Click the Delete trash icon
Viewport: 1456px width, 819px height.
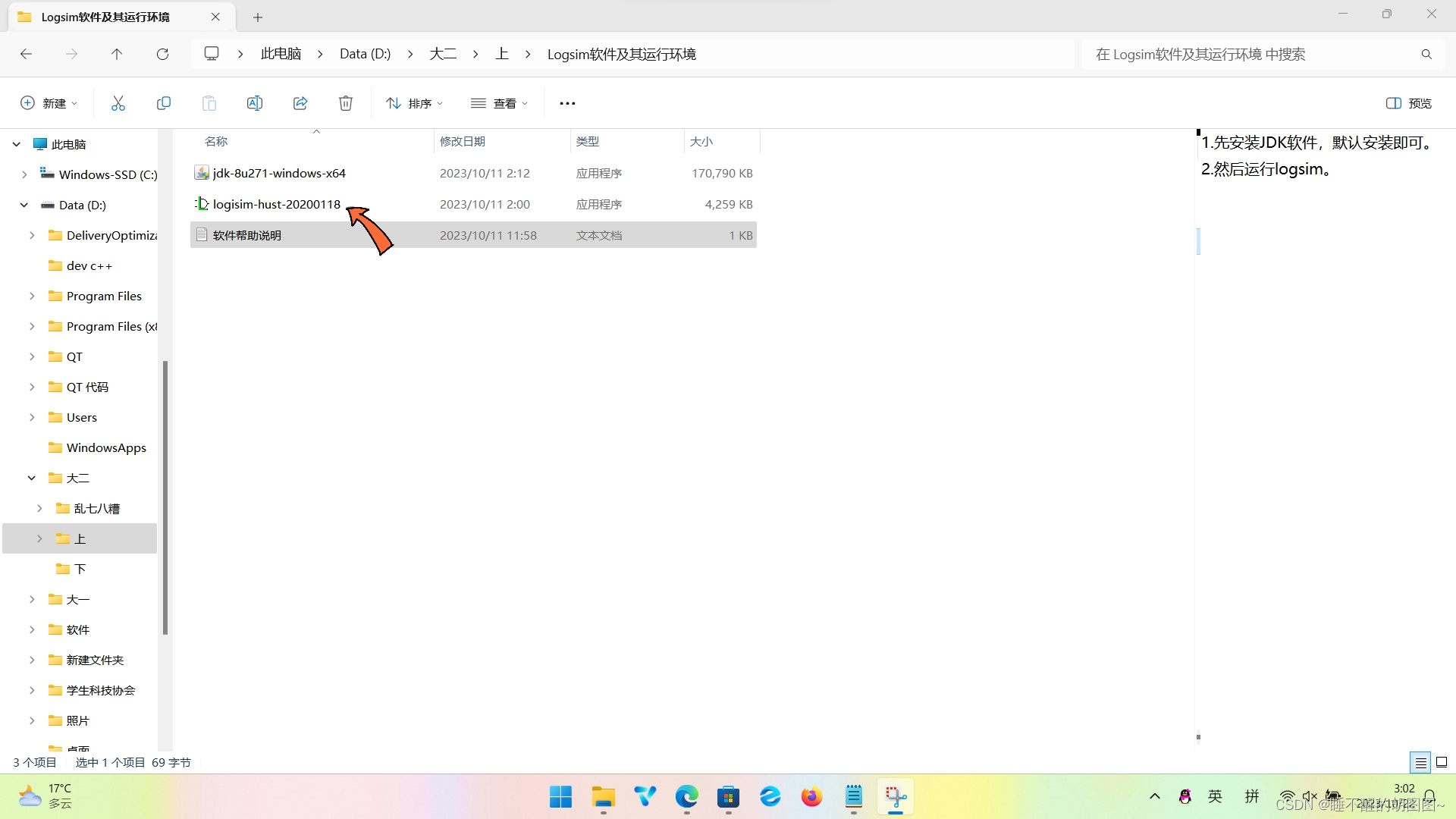(346, 103)
